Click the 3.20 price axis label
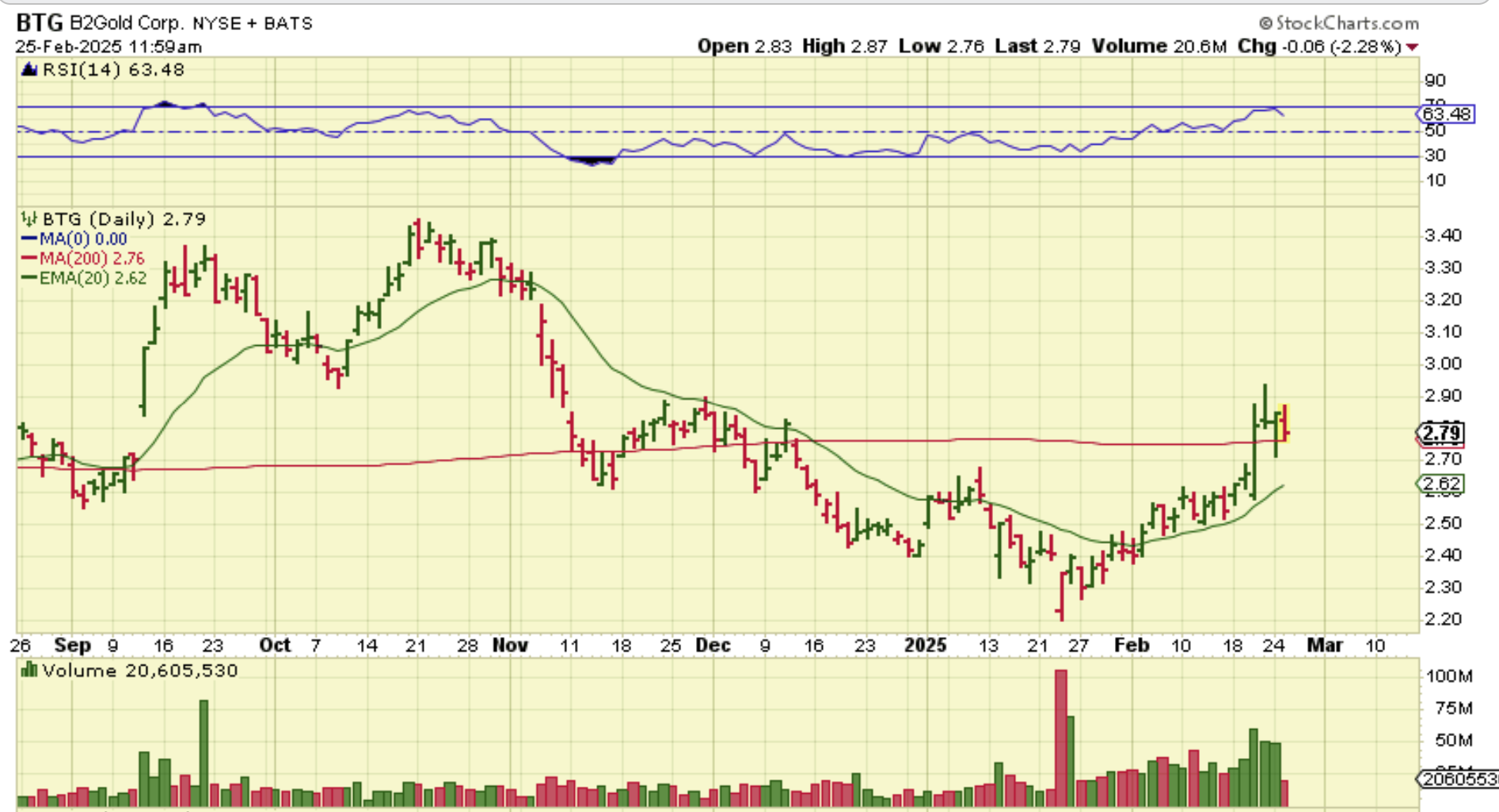 (x=1443, y=299)
